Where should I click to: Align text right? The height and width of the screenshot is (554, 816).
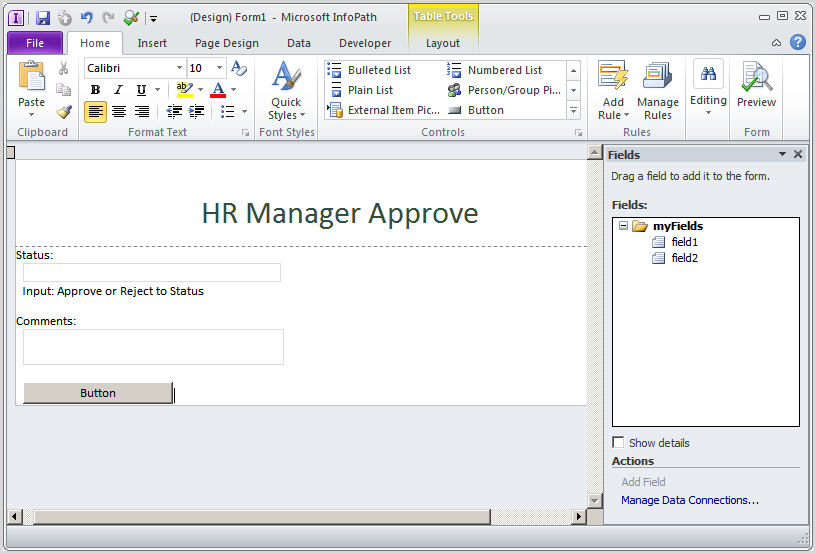coord(142,111)
